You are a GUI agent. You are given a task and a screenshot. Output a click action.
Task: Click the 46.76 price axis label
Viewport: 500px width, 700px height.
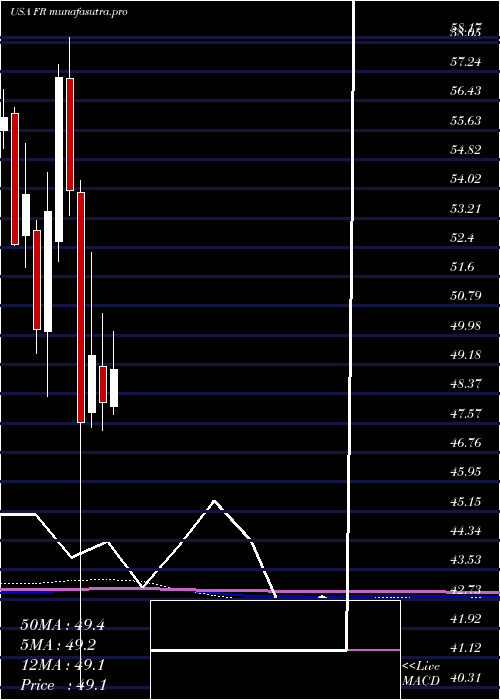465,443
